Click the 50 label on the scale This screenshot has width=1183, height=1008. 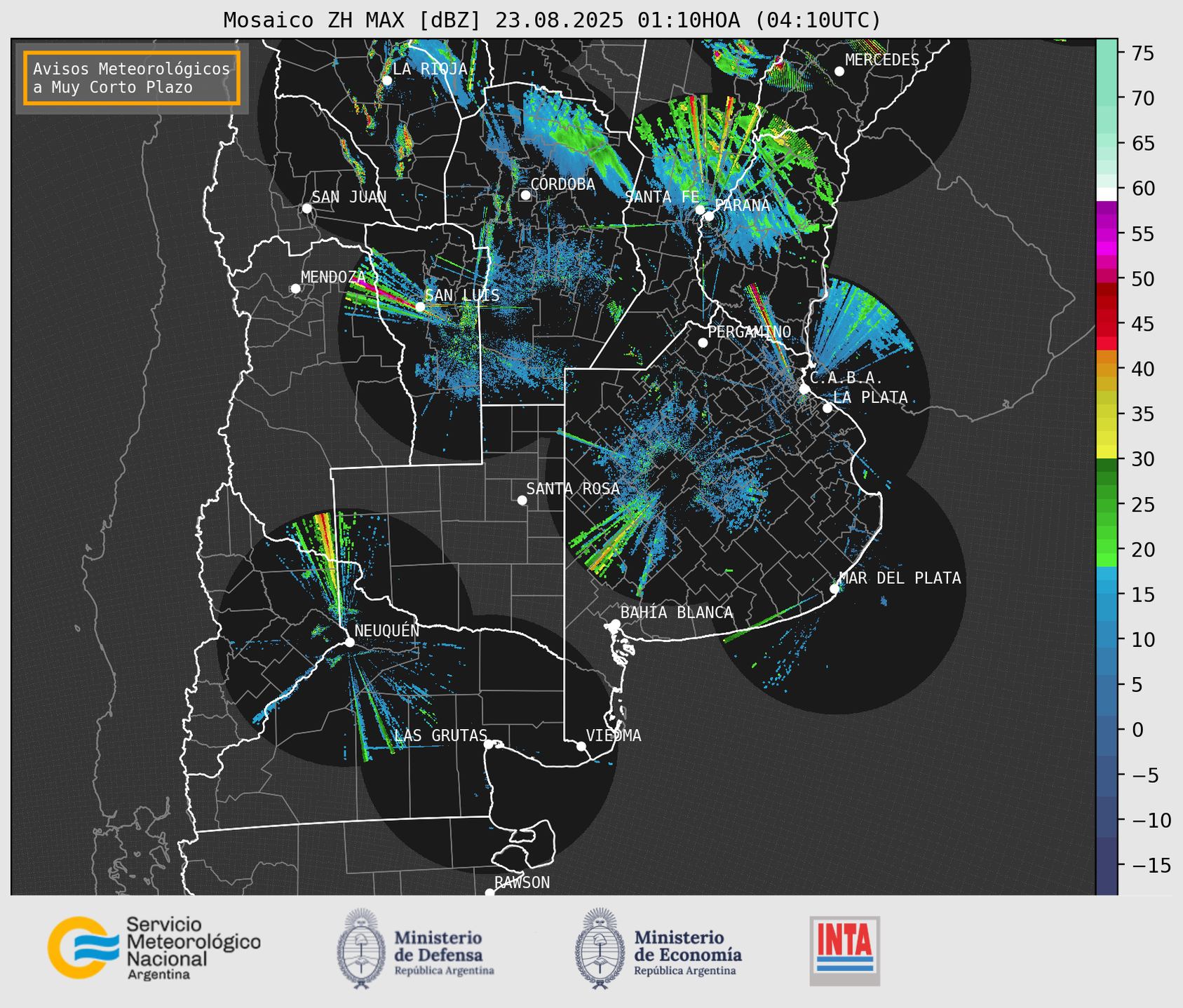pos(1143,279)
